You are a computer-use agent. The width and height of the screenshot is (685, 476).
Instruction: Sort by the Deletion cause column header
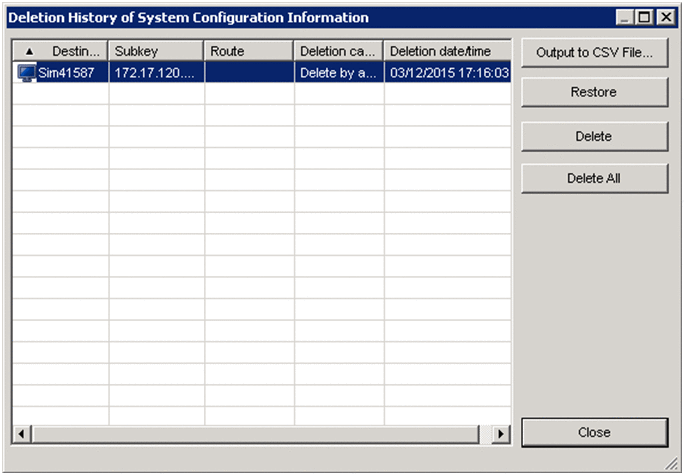[338, 51]
